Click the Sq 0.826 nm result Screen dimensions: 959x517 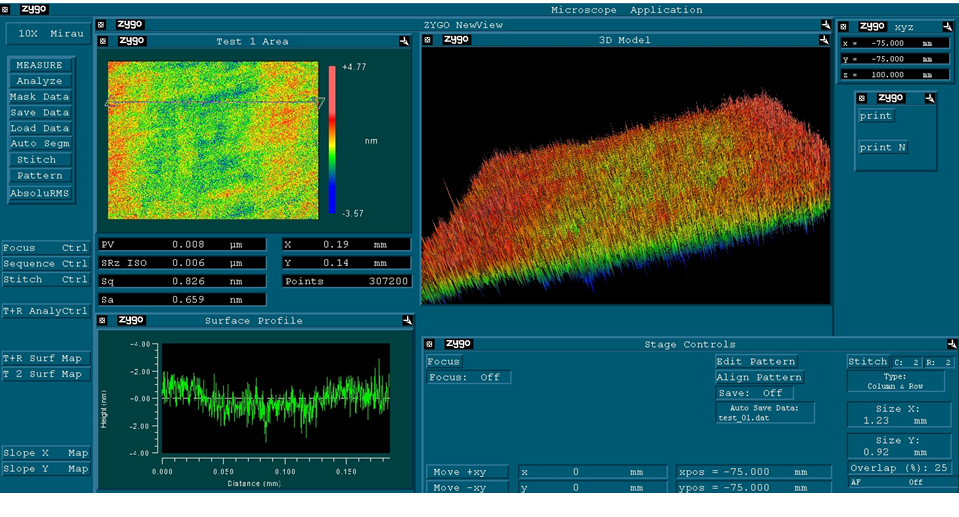[182, 281]
